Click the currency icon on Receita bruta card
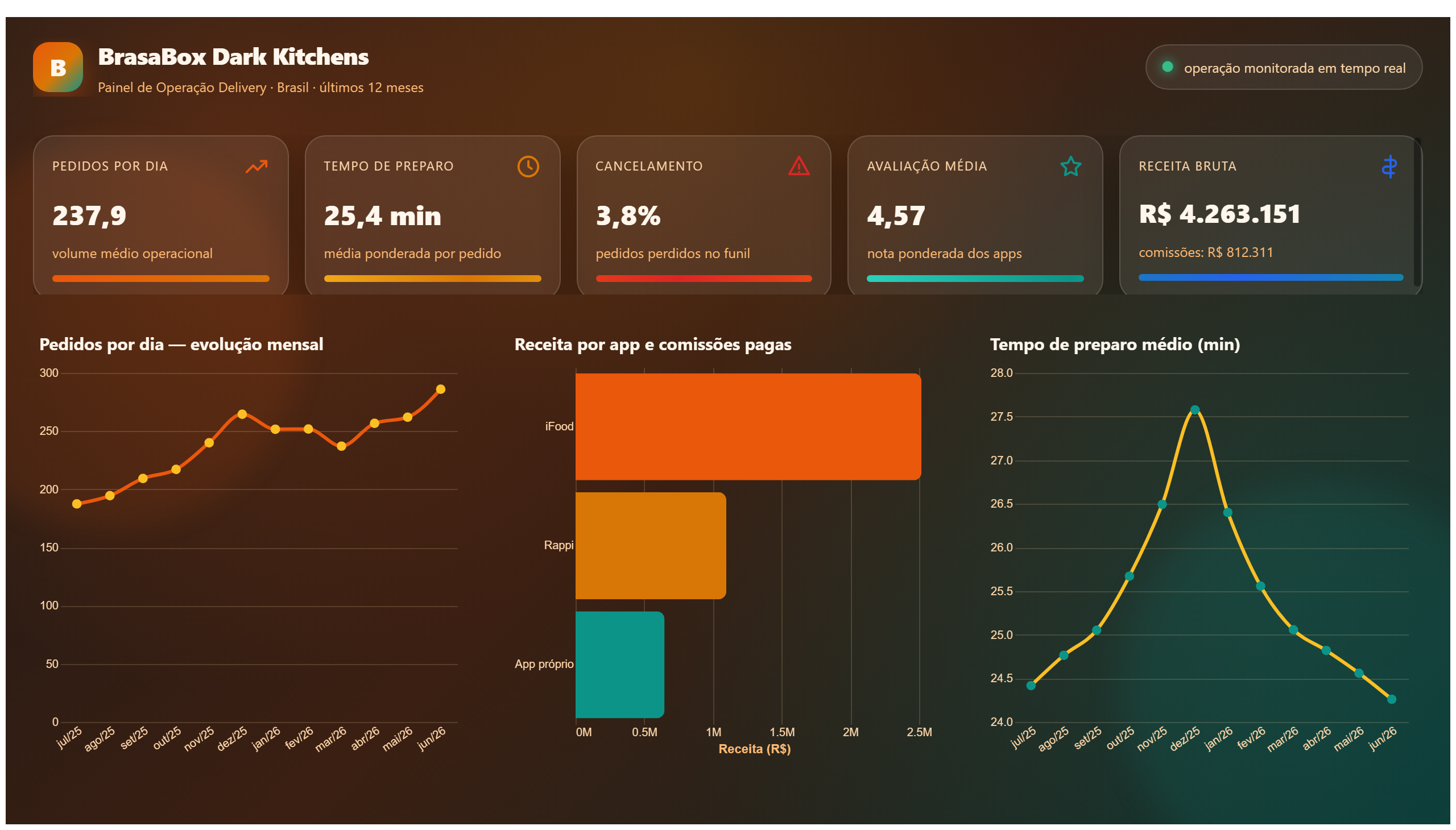 [x=1389, y=167]
